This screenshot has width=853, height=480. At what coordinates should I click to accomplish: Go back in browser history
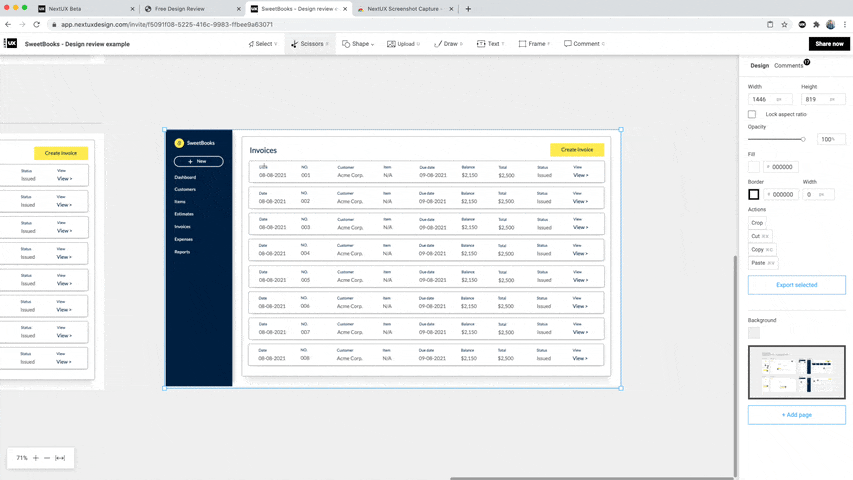click(x=8, y=24)
